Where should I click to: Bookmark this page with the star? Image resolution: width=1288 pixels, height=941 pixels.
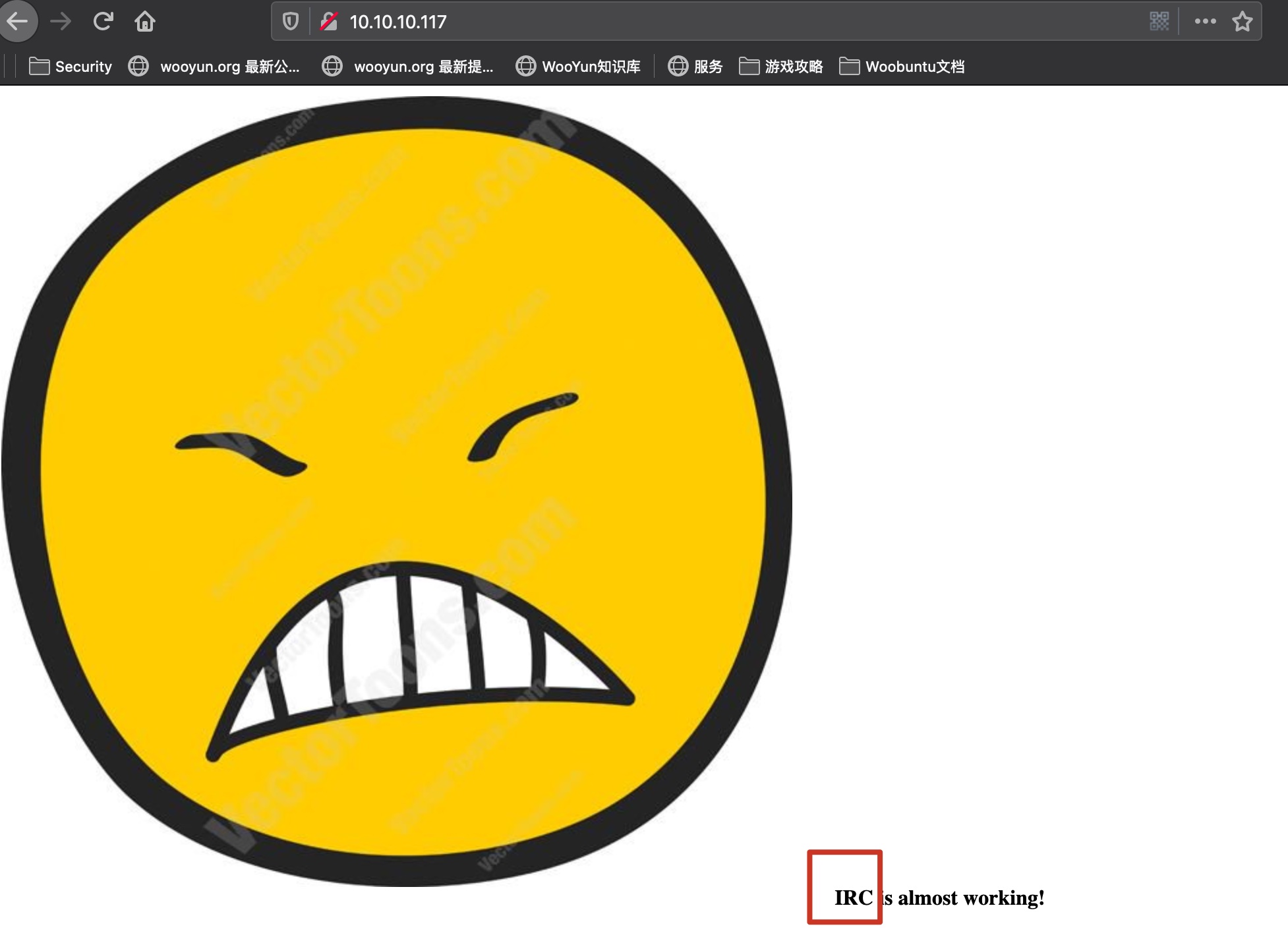pos(1243,21)
